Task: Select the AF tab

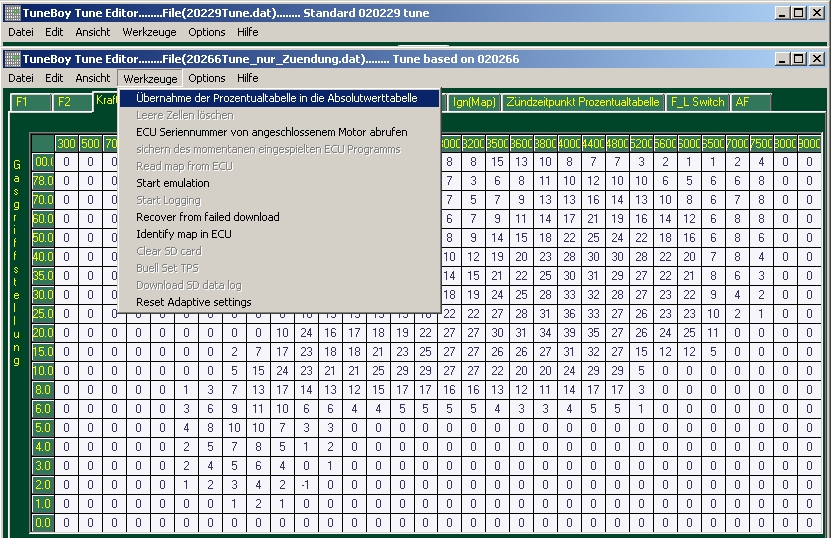Action: tap(743, 102)
